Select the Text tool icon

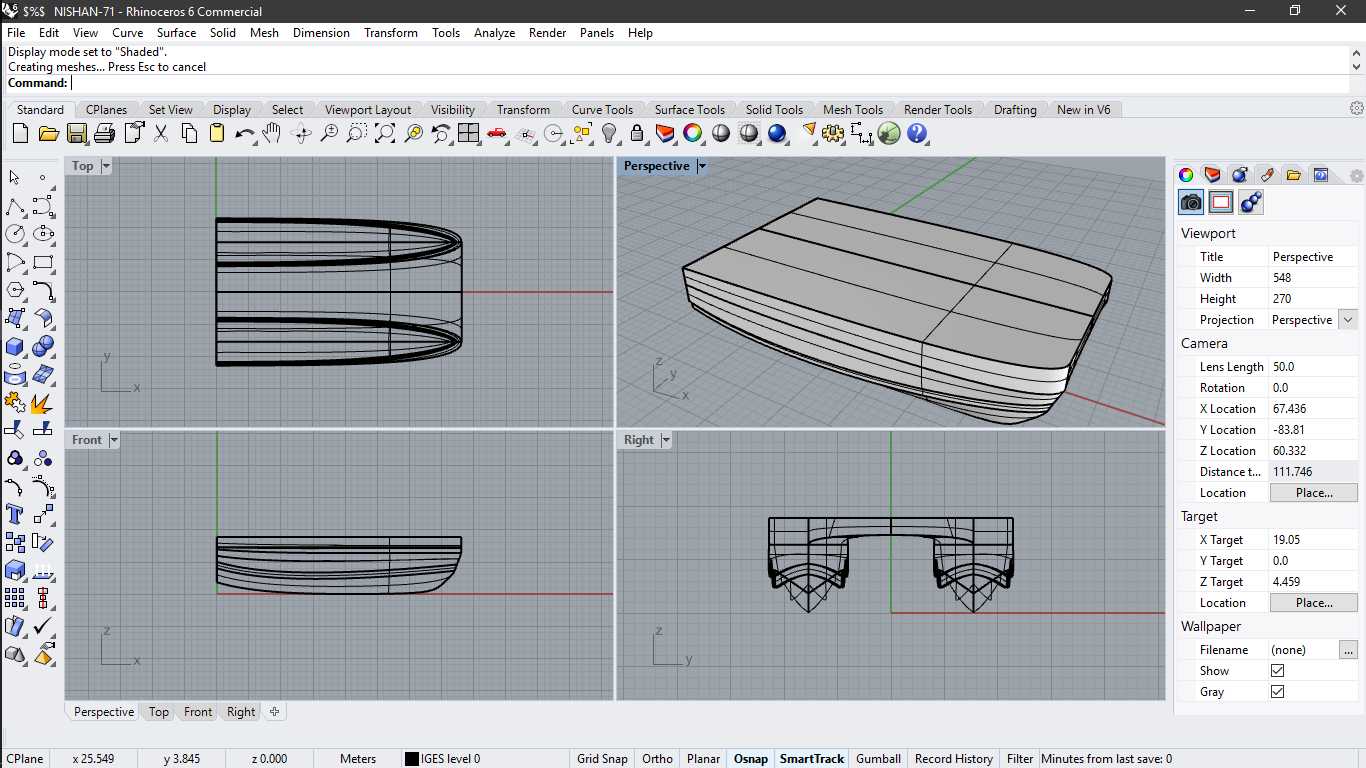click(15, 514)
